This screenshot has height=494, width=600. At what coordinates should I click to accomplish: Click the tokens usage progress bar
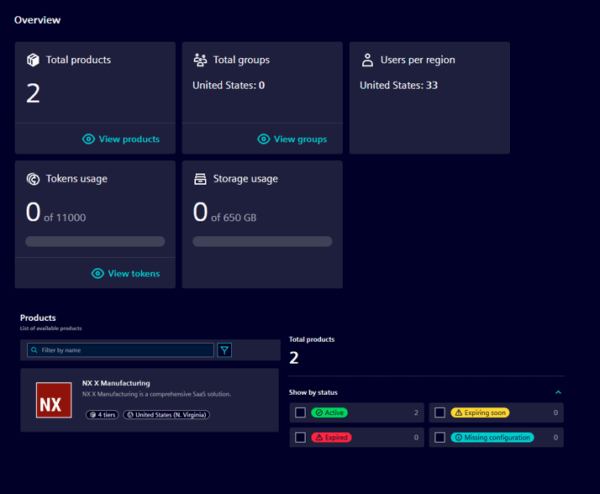(x=95, y=241)
